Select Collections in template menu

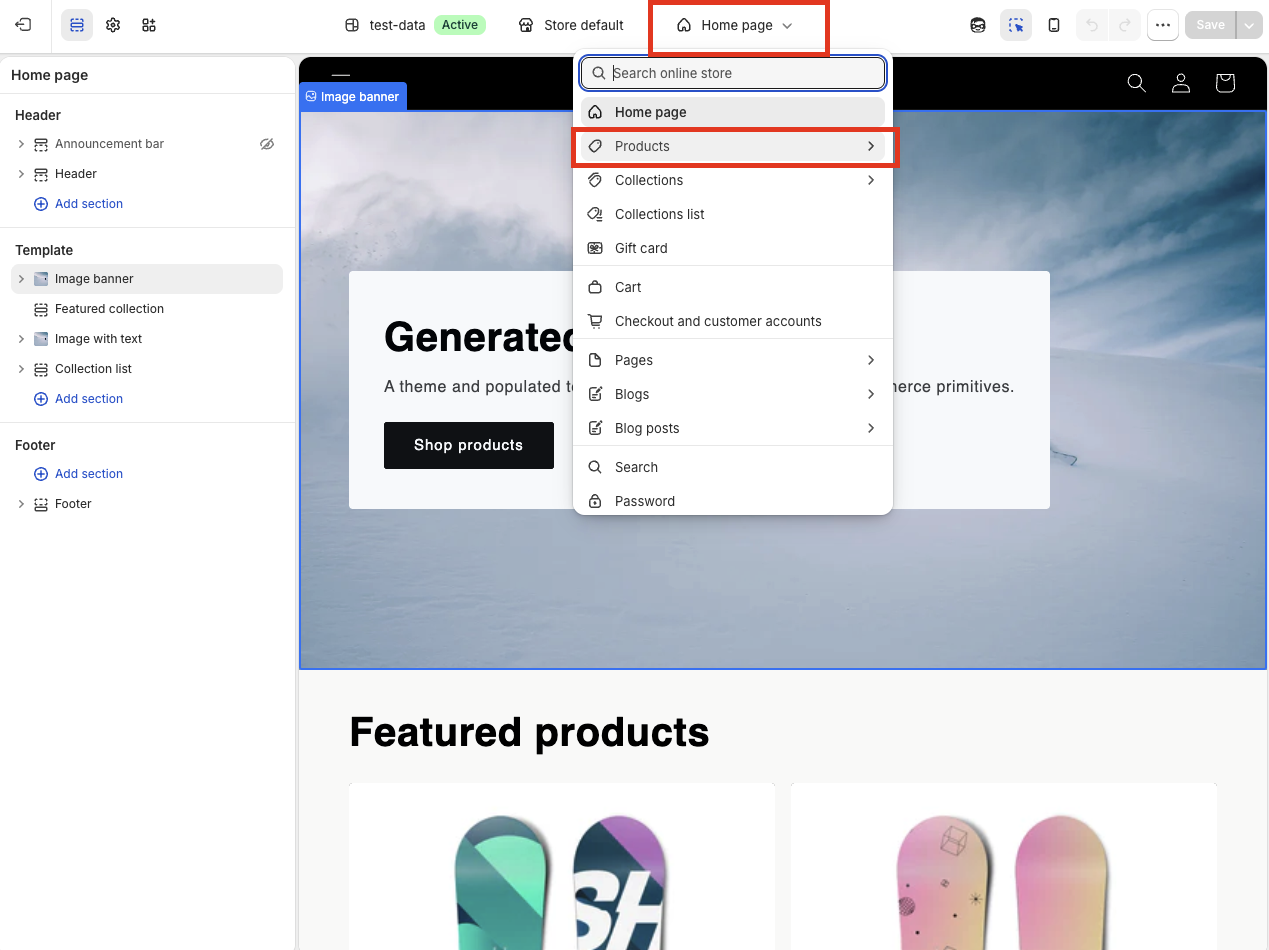(733, 180)
